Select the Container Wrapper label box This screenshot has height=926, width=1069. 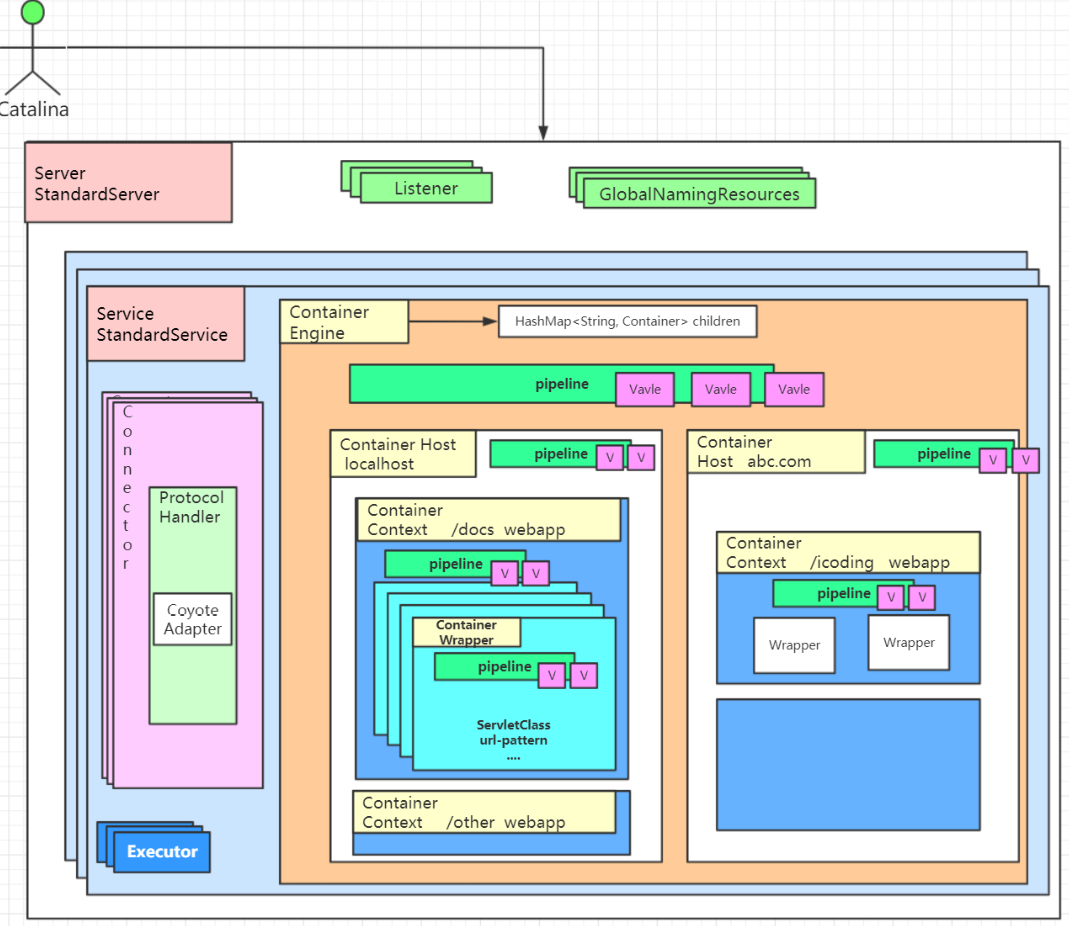point(466,633)
